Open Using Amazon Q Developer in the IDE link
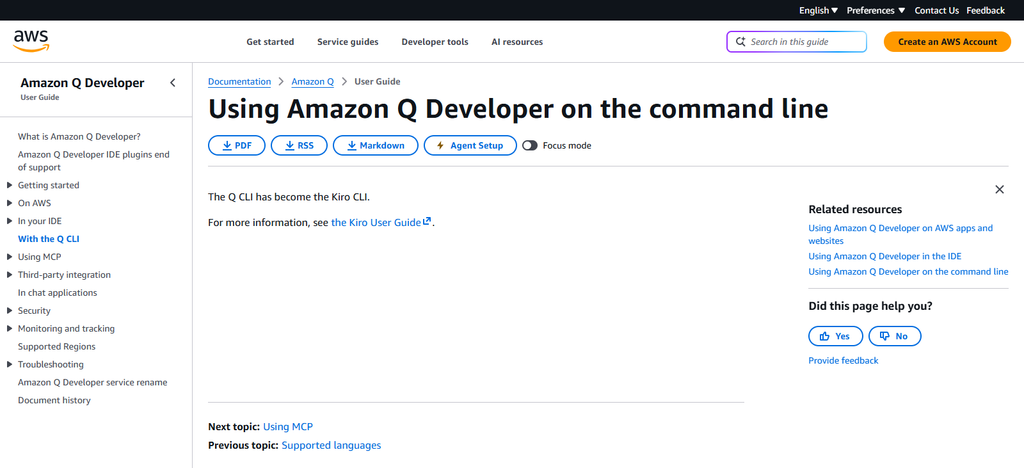1024x468 pixels. (885, 257)
